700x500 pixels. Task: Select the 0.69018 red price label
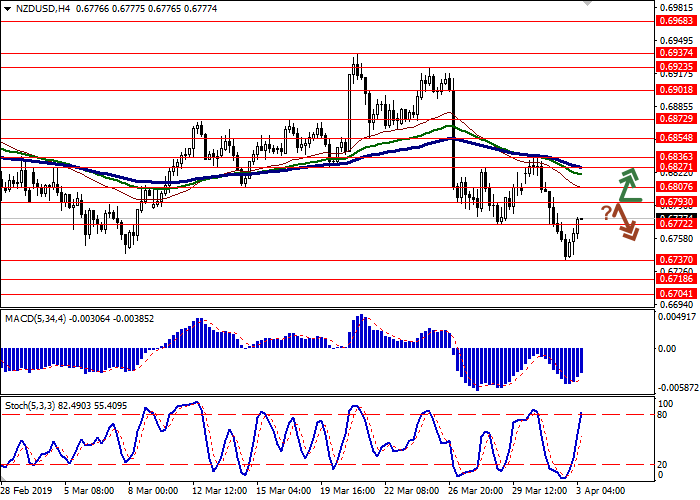coord(676,89)
